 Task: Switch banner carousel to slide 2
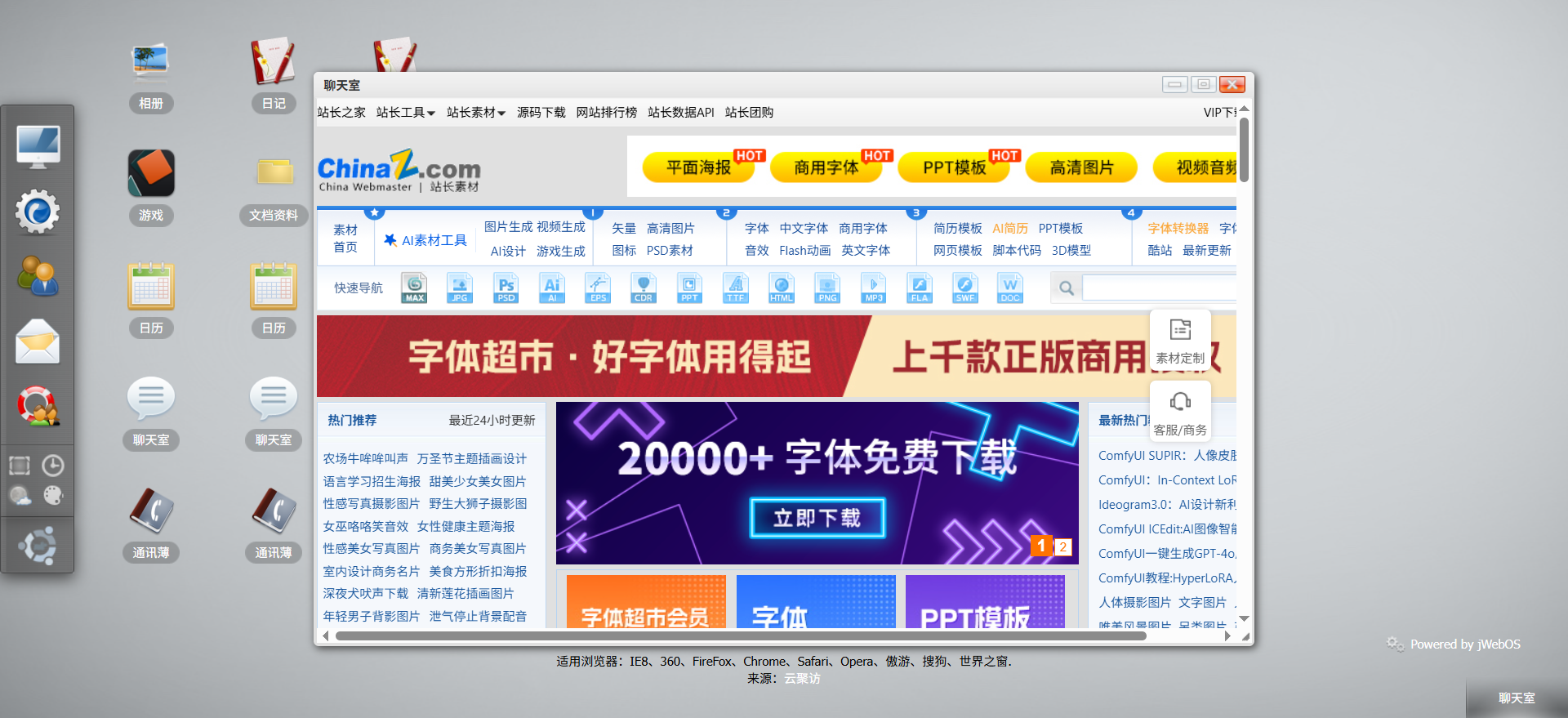tap(1063, 546)
